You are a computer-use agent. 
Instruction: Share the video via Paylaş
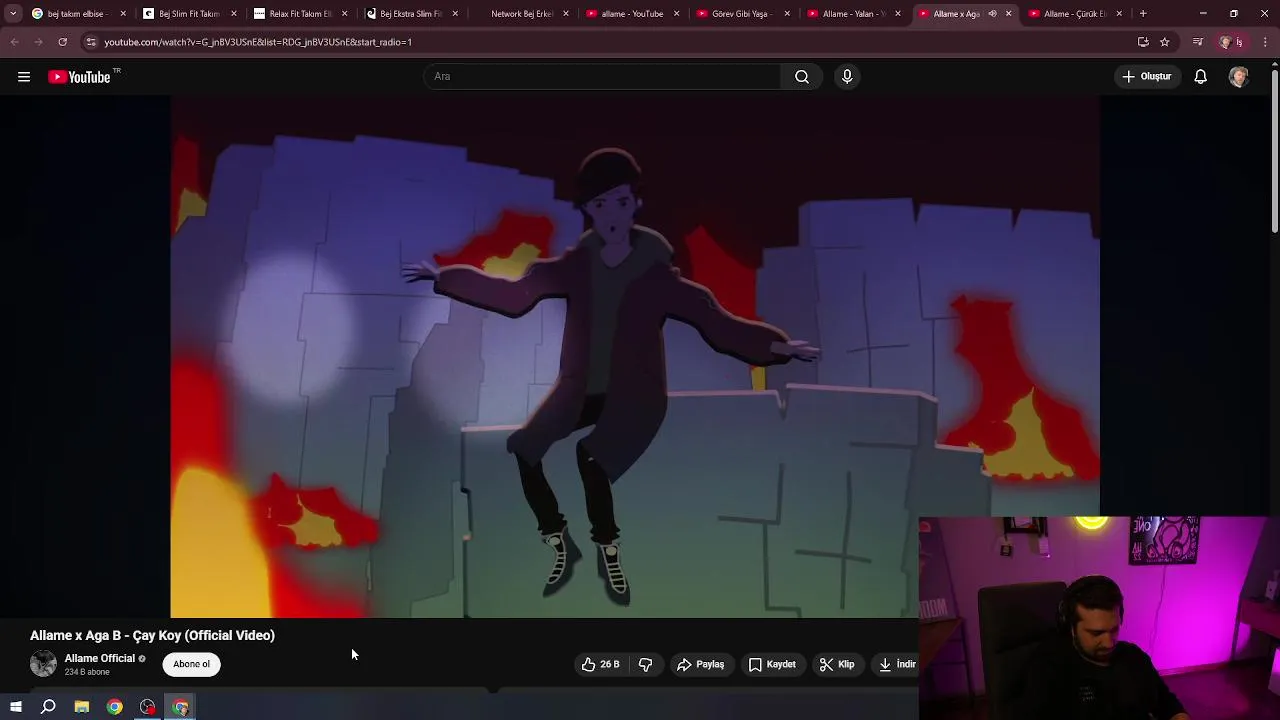click(x=700, y=664)
